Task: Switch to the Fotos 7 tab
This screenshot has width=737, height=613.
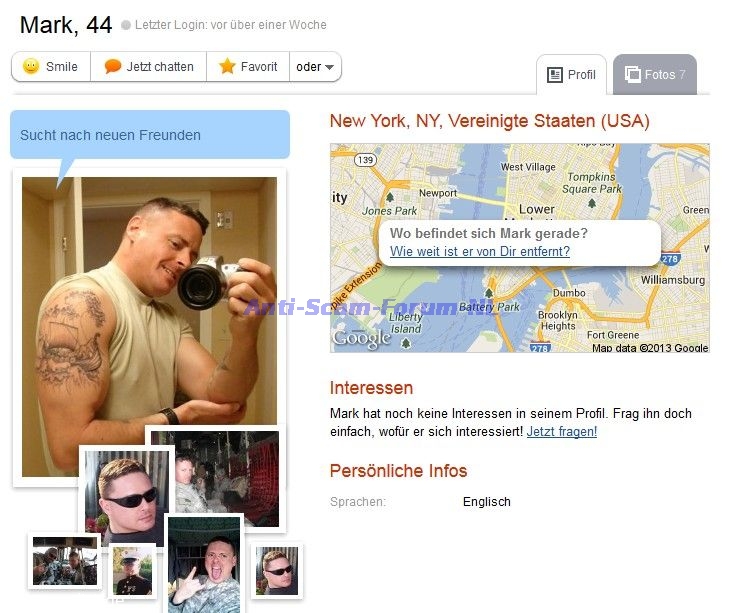Action: point(655,74)
